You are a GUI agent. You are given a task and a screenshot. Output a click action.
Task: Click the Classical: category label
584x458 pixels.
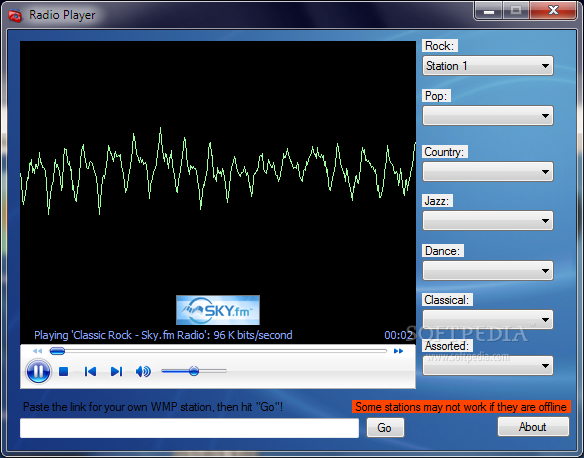click(447, 300)
